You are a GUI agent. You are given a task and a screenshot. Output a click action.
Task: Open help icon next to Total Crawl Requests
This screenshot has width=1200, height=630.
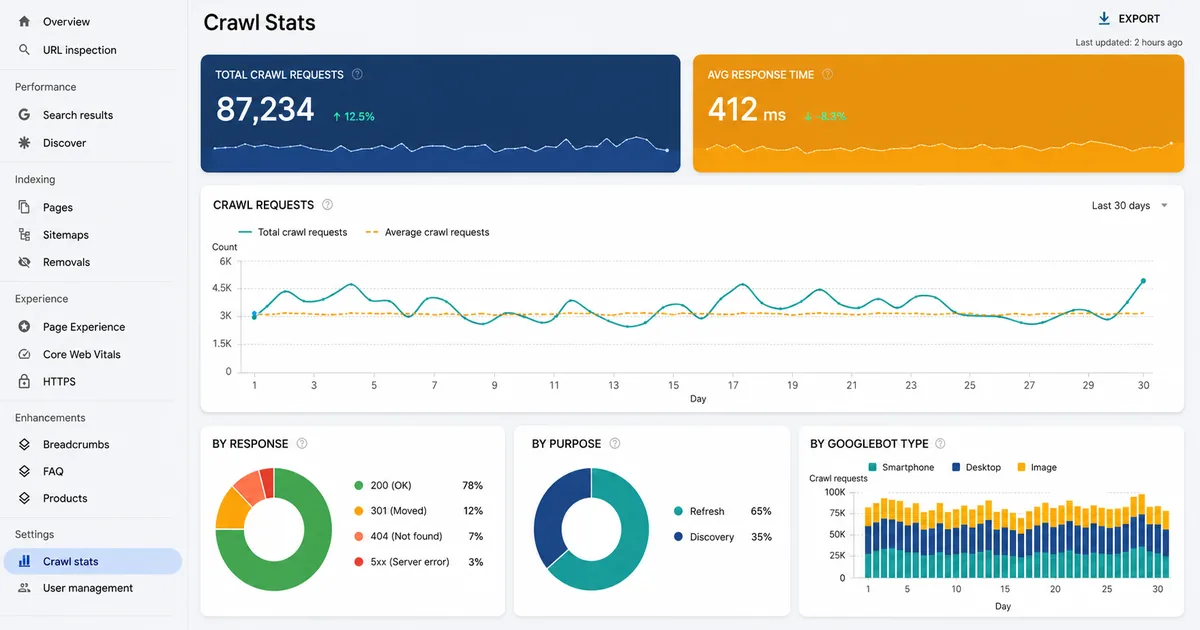(357, 74)
